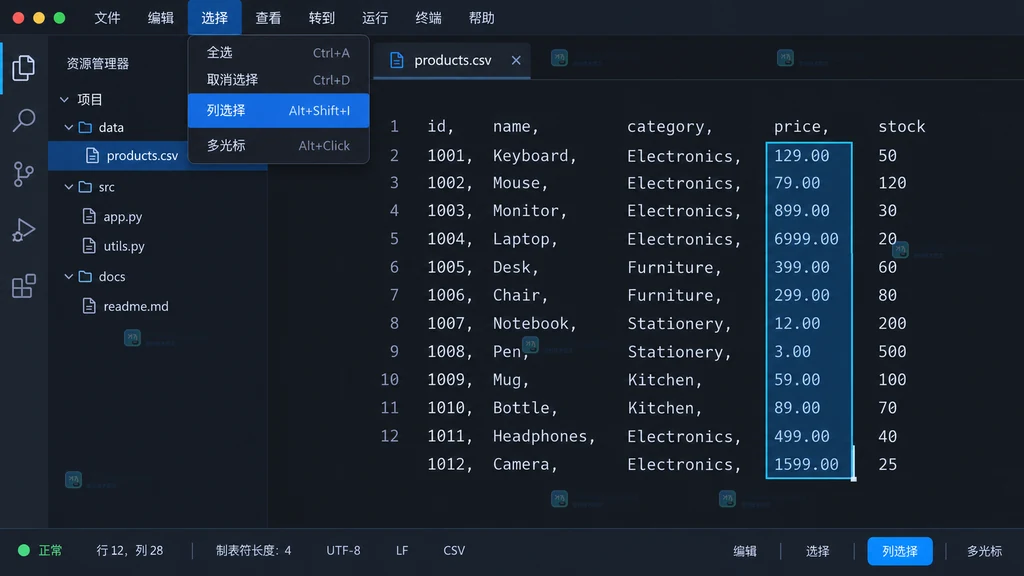
Task: Click the stock value 500
Action: pos(892,351)
